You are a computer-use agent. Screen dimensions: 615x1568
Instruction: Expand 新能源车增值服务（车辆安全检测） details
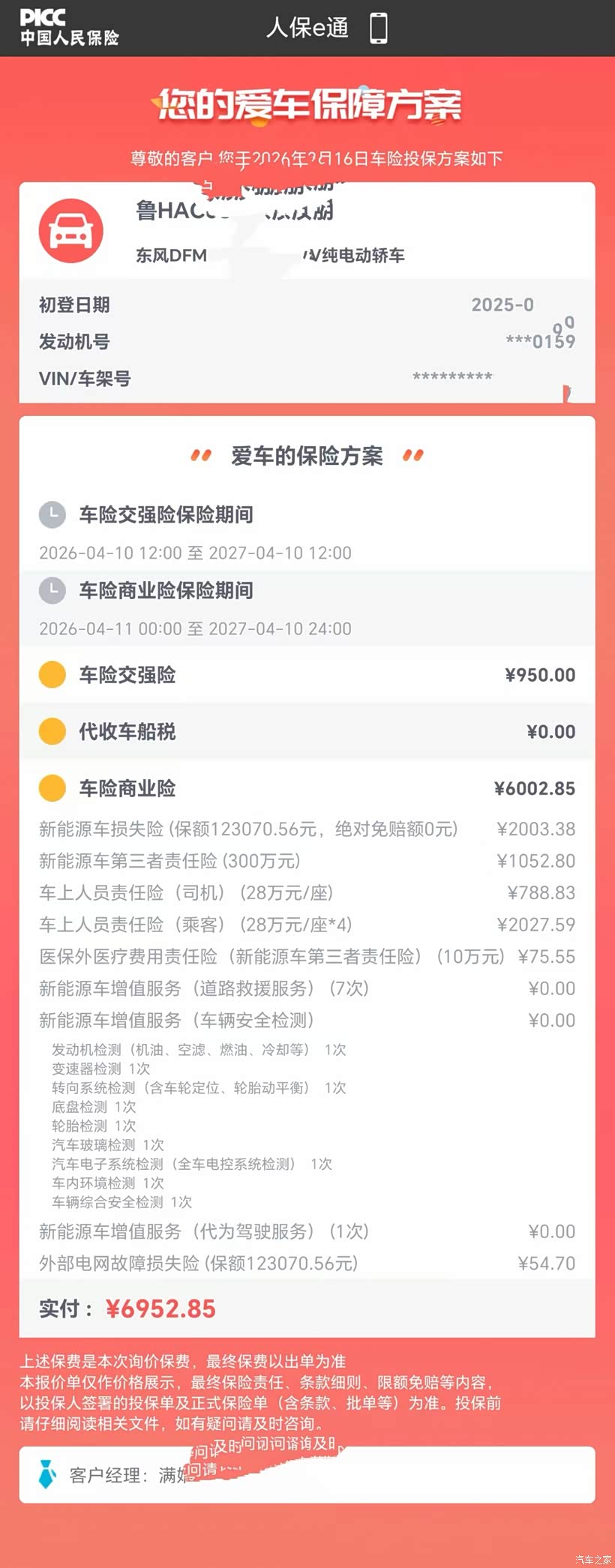click(176, 1020)
